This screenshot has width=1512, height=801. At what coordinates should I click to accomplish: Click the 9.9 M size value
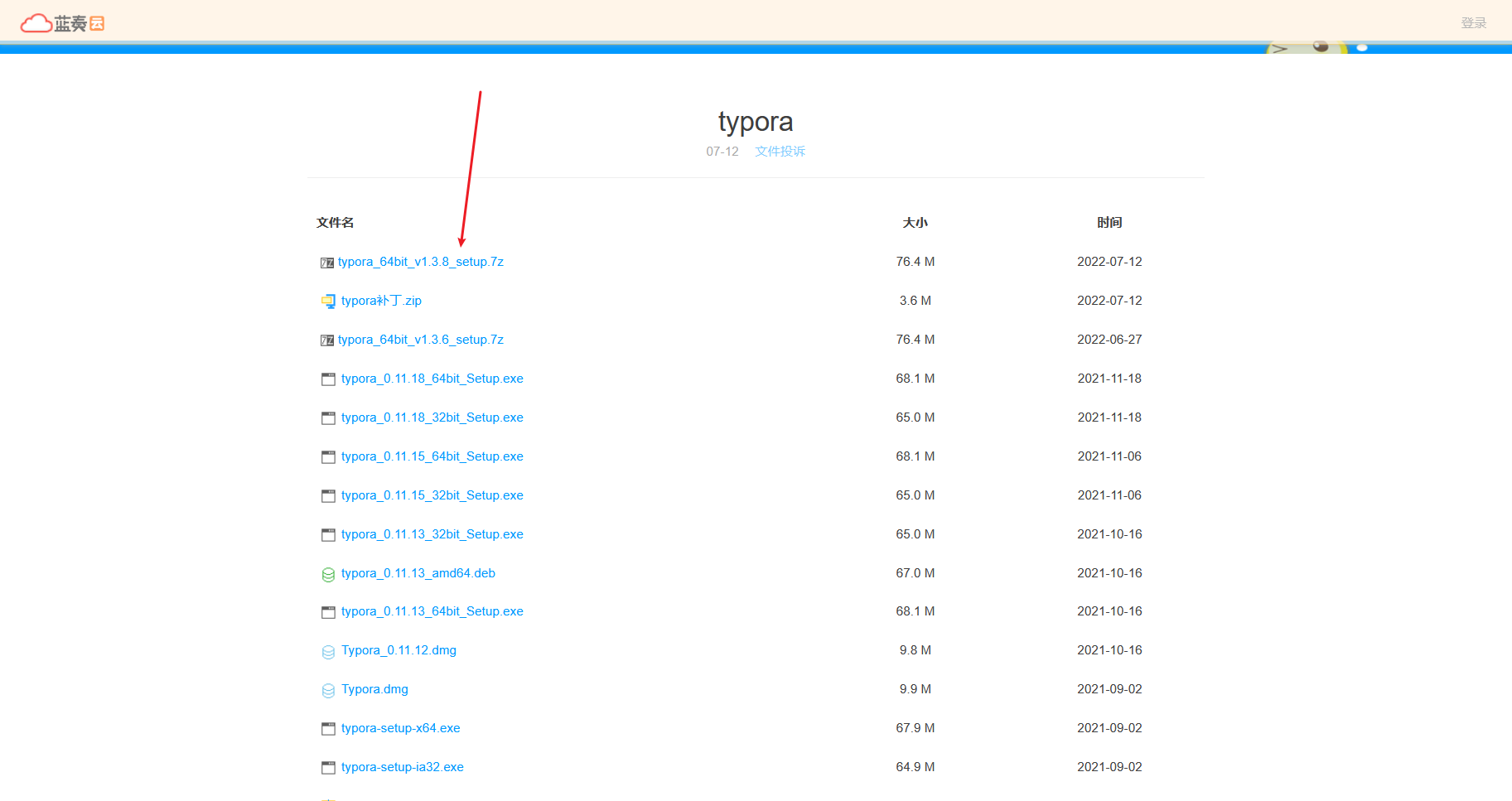tap(915, 689)
